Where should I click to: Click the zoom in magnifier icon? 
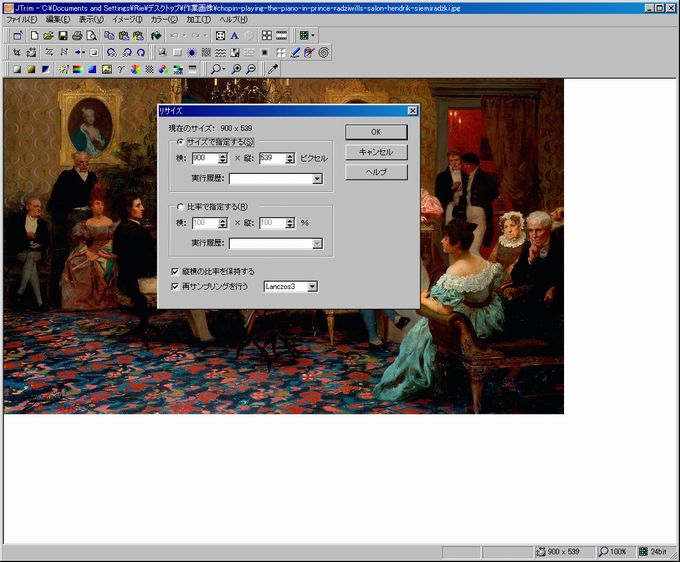(236, 69)
